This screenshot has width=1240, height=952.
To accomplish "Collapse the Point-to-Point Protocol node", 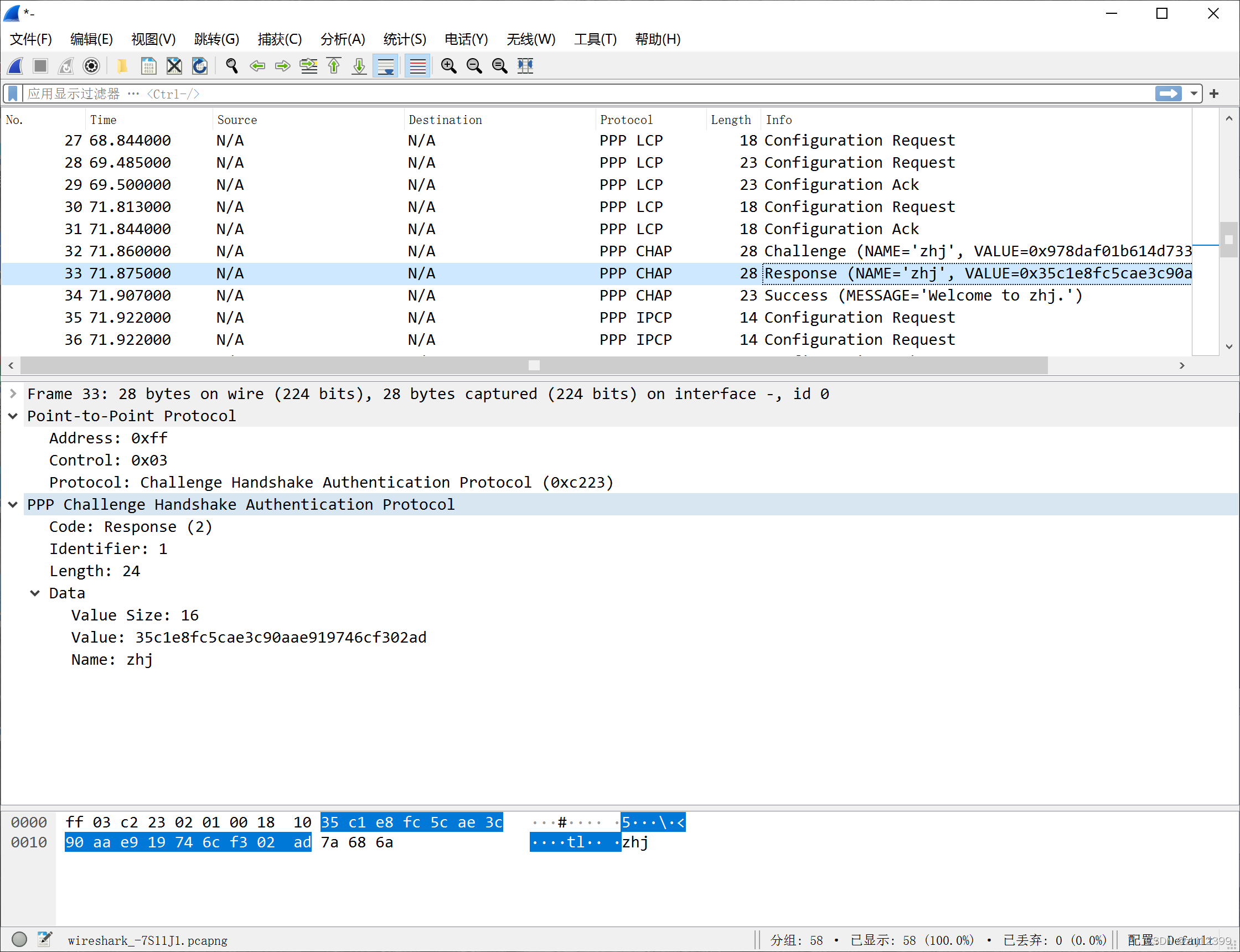I will pyautogui.click(x=13, y=416).
